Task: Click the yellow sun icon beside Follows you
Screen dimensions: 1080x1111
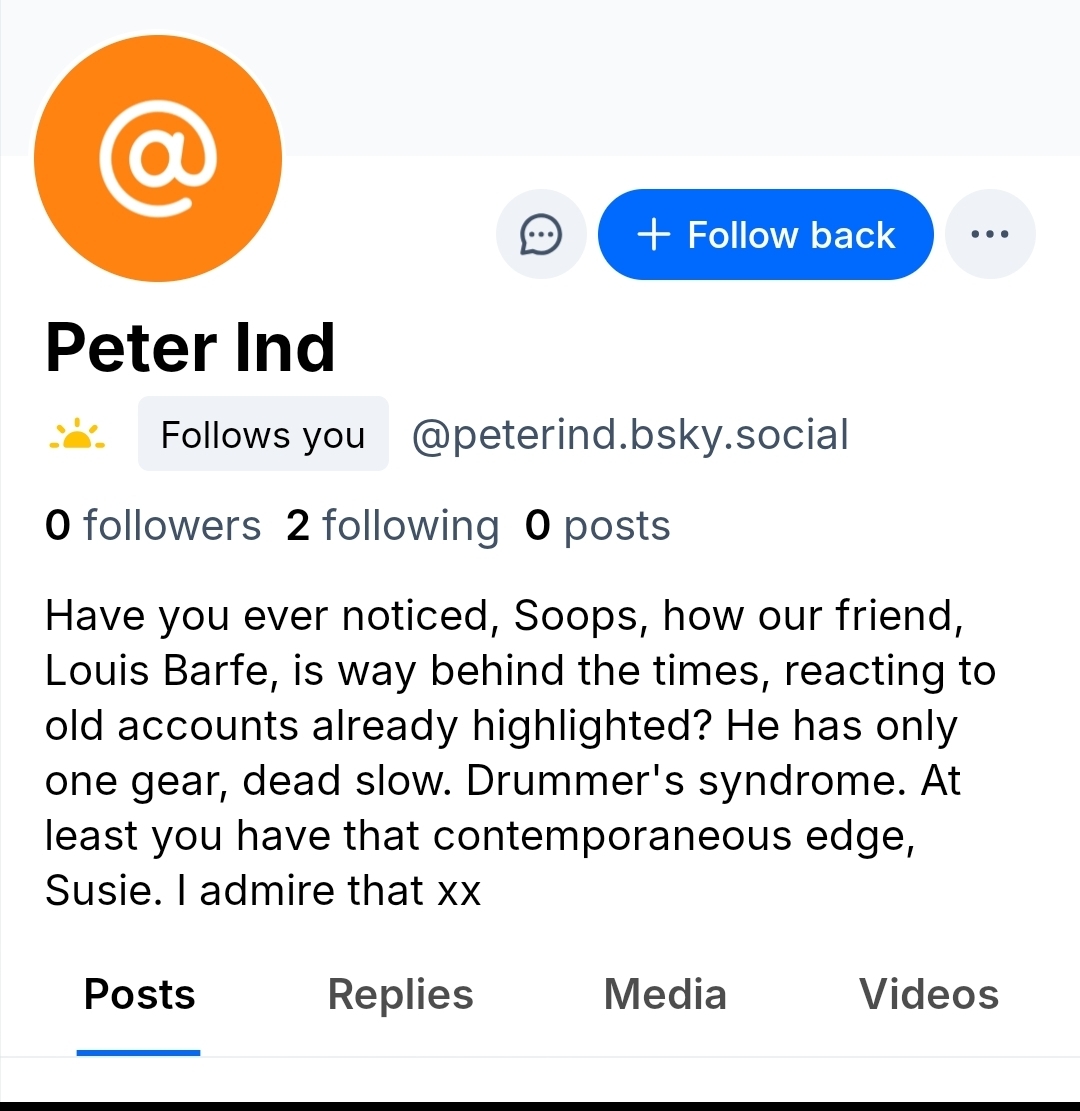Action: tap(77, 436)
